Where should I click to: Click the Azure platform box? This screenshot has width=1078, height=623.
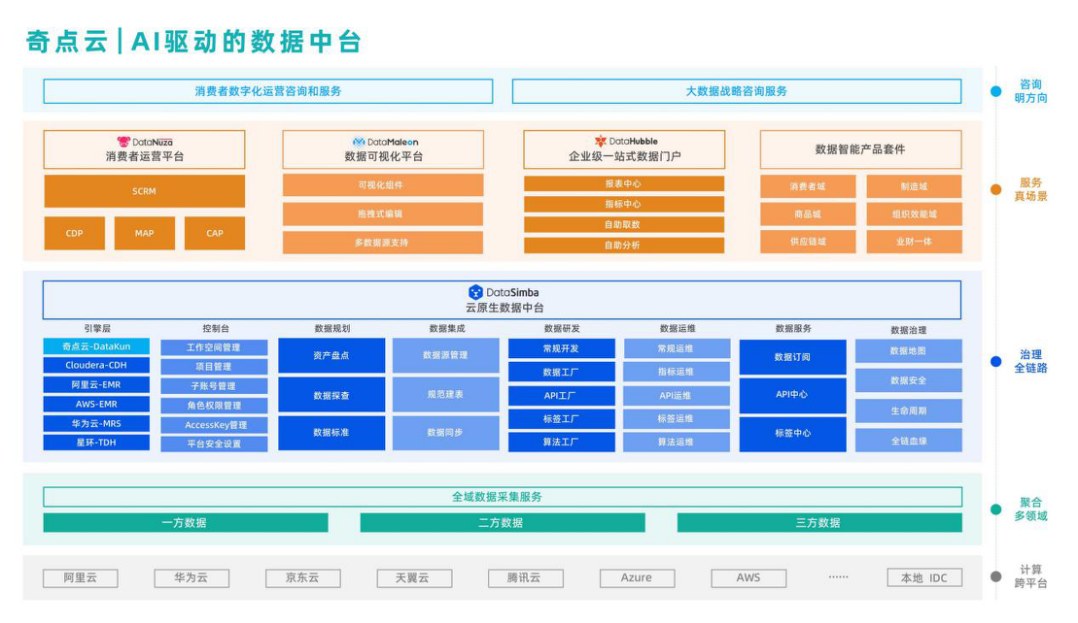pyautogui.click(x=637, y=578)
